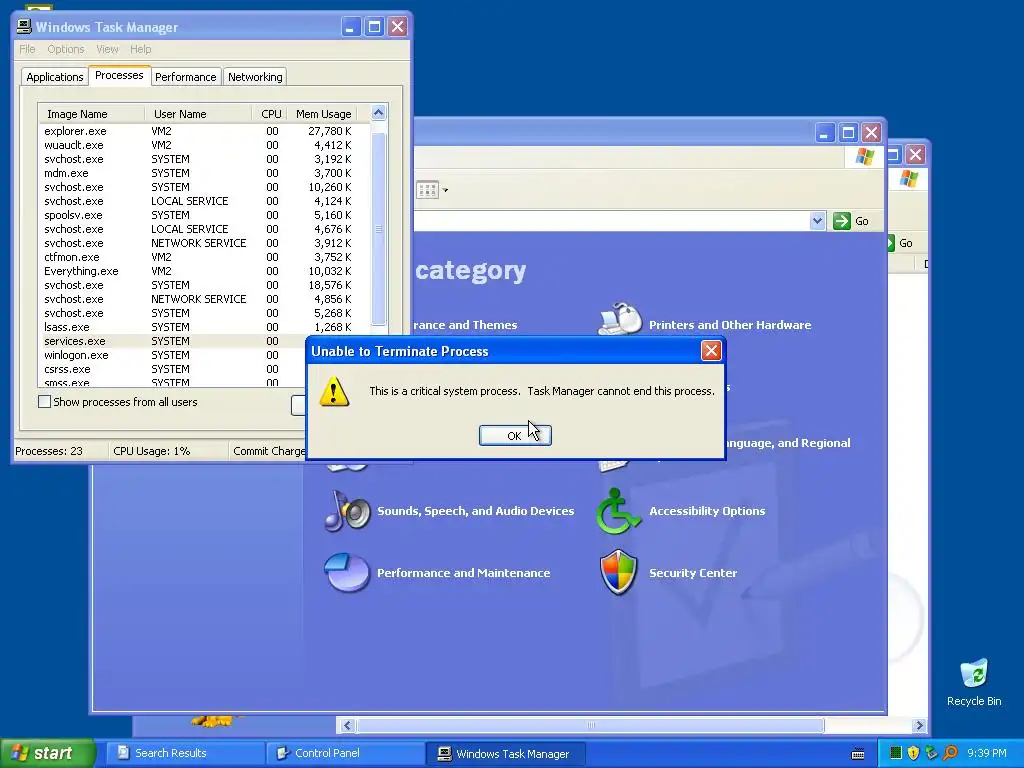Click the orange Everything search tray icon

(950, 753)
